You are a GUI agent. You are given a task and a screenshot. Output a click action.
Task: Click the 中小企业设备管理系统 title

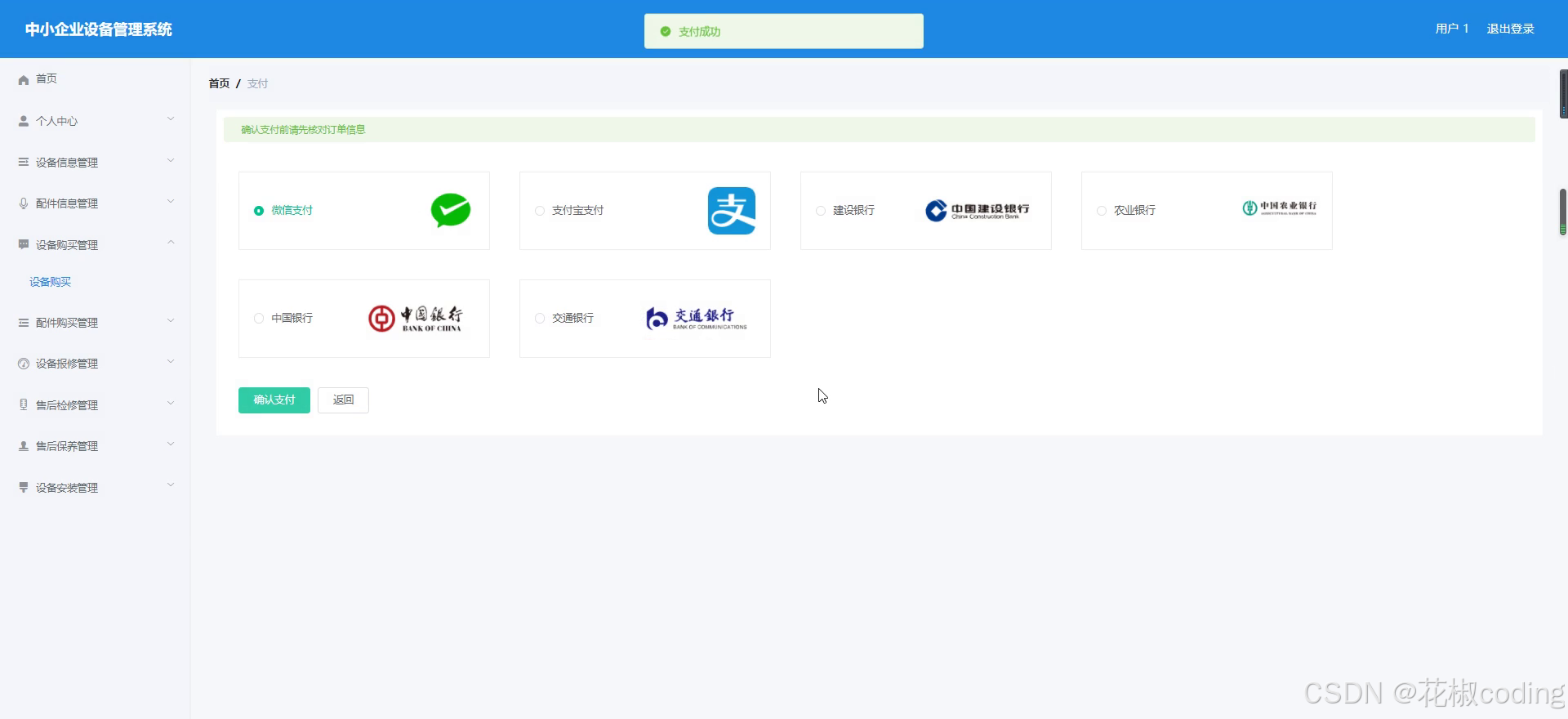tap(99, 29)
